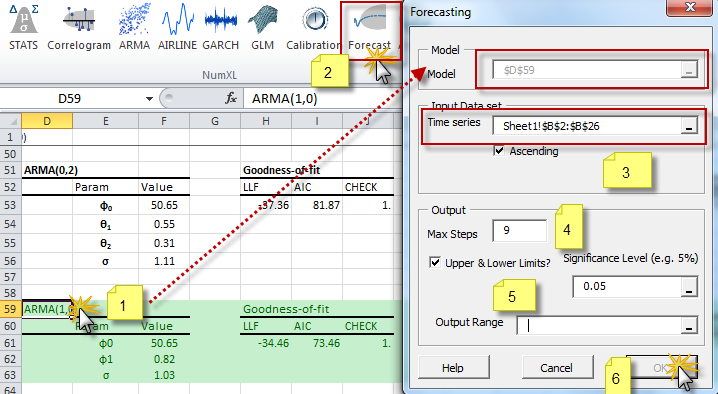Image resolution: width=718 pixels, height=394 pixels.
Task: Close the Forecasting dialog window
Action: (690, 8)
